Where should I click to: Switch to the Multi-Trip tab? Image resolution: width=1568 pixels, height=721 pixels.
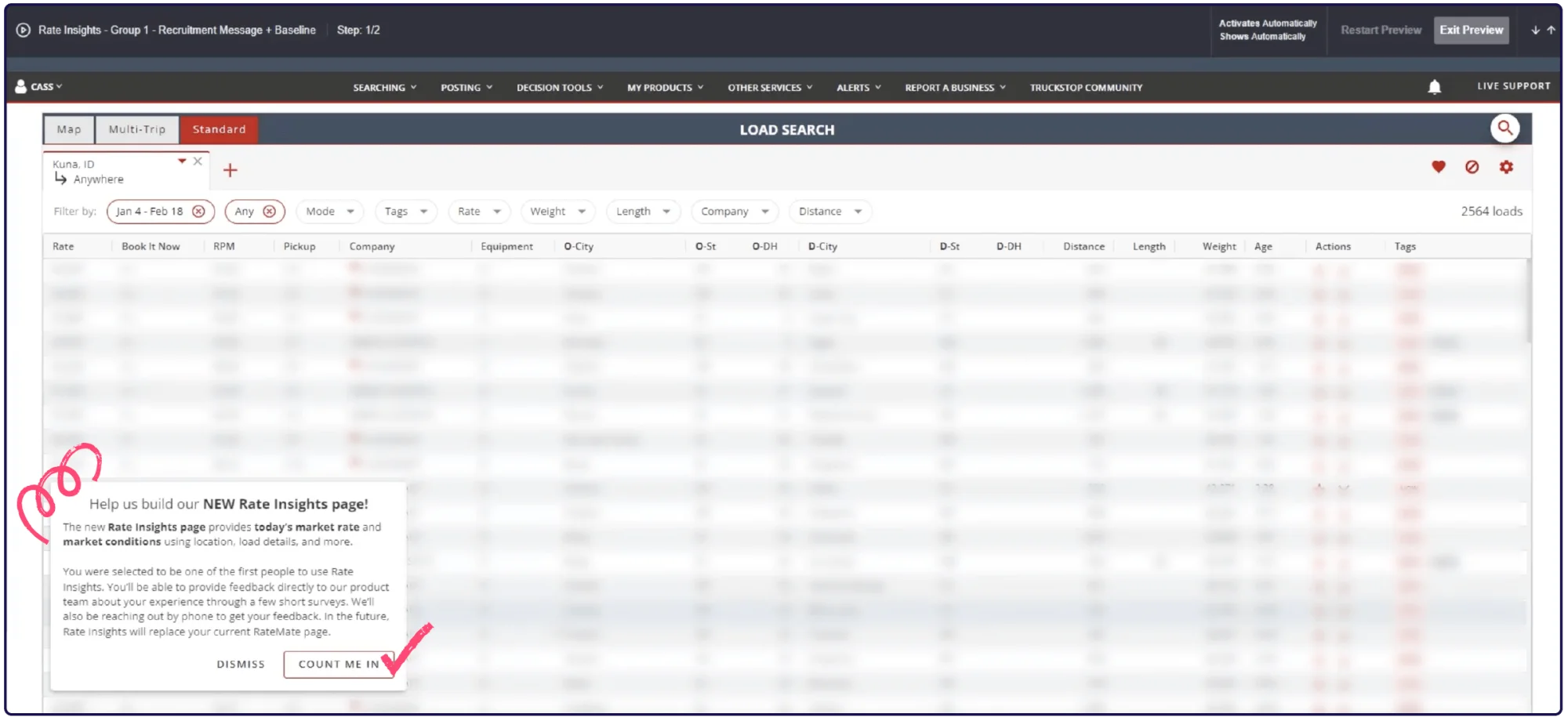click(137, 129)
